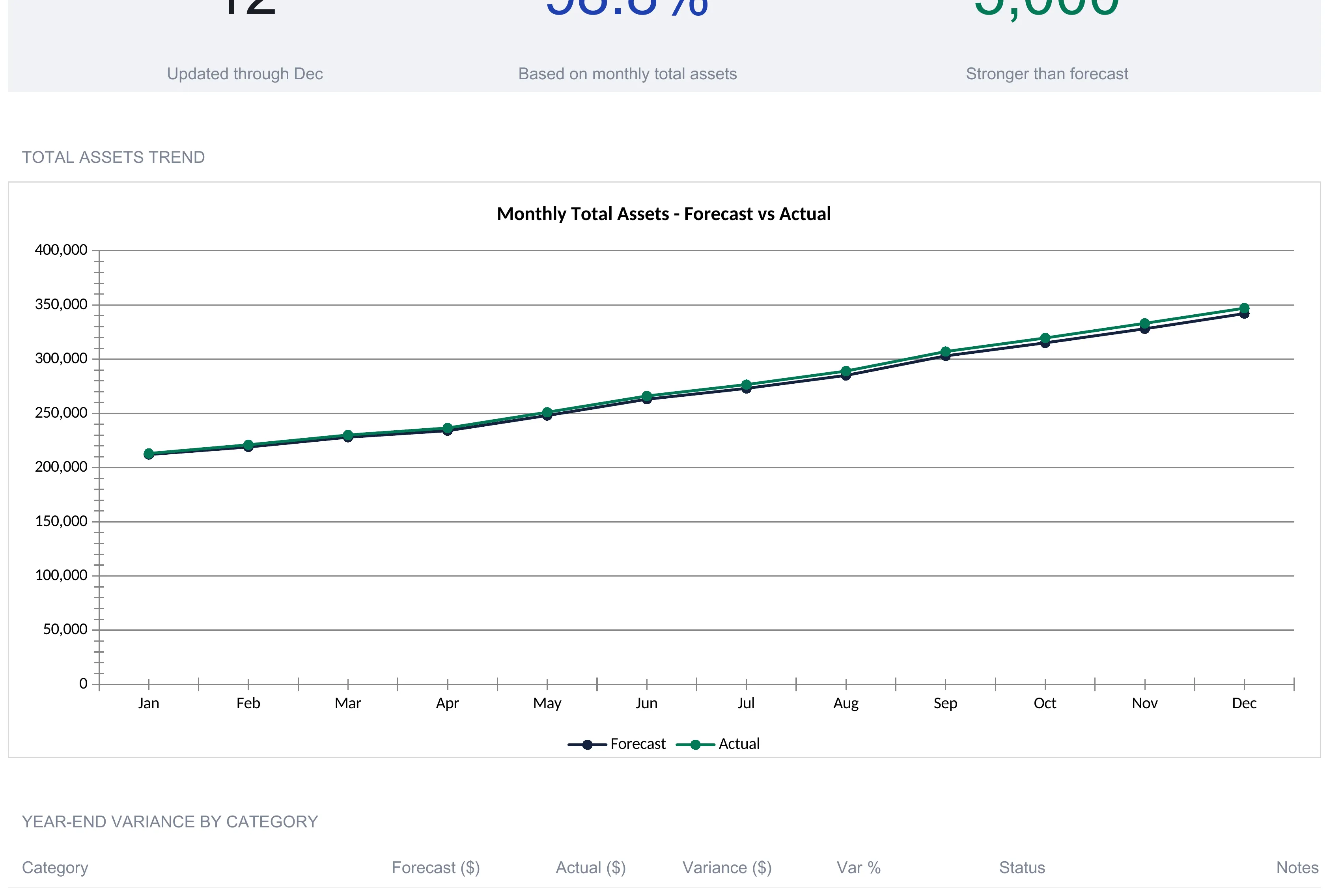Click the Status column header
The image size is (1329, 896).
[x=1022, y=868]
